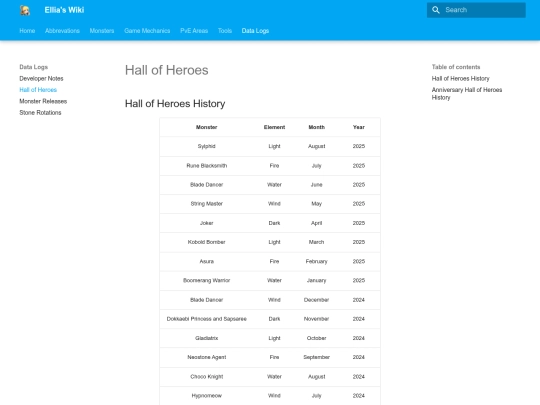
Task: Open Stone Rotations in the sidebar
Action: pos(40,113)
